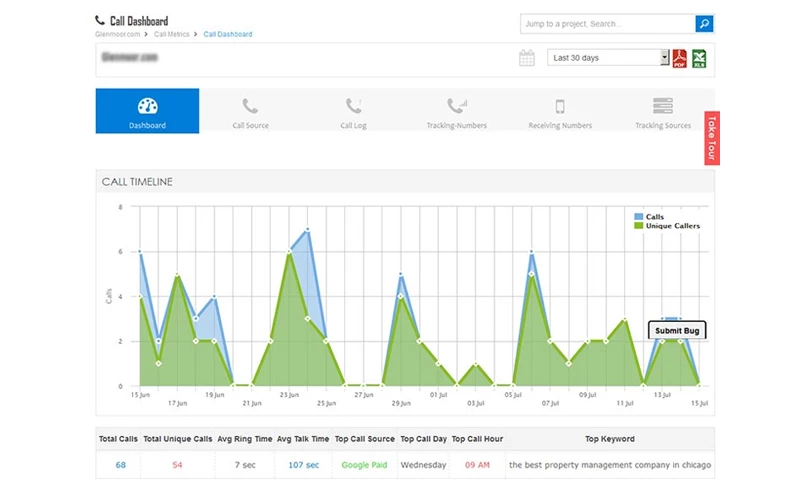Click the Tracking Sources server icon
800x480 pixels.
pyautogui.click(x=662, y=106)
